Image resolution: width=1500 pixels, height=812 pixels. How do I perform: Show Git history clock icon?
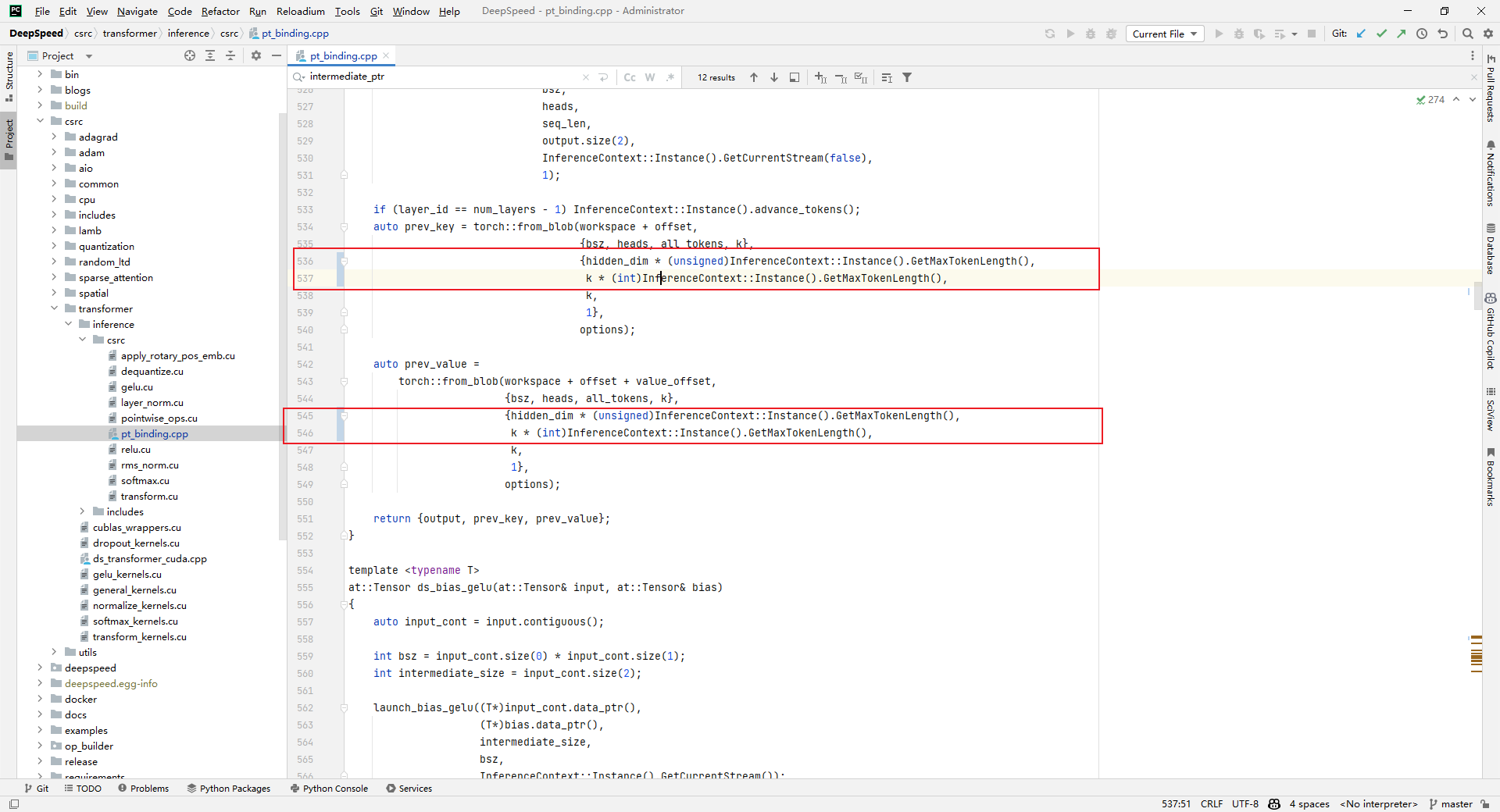[1422, 34]
